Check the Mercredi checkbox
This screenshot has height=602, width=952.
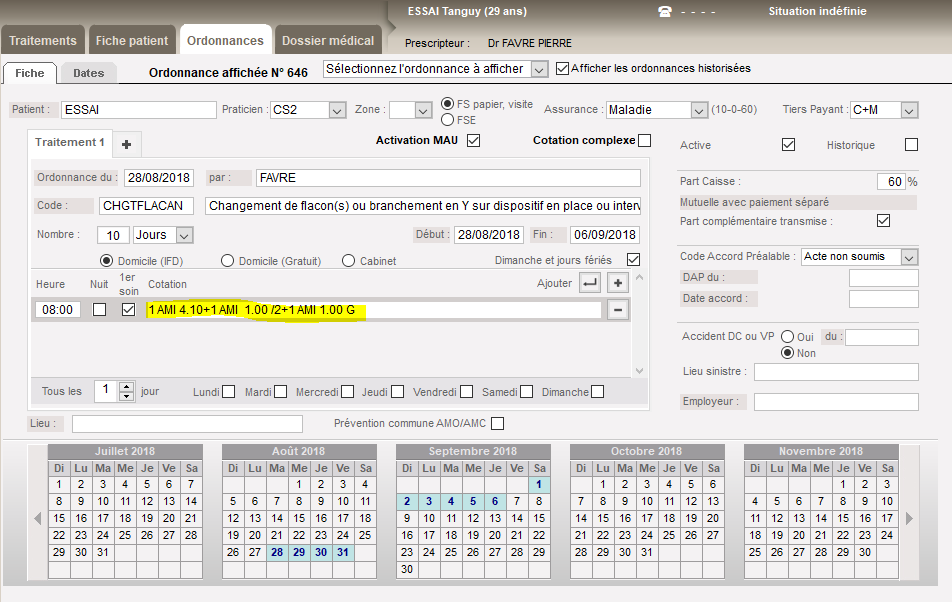[347, 392]
